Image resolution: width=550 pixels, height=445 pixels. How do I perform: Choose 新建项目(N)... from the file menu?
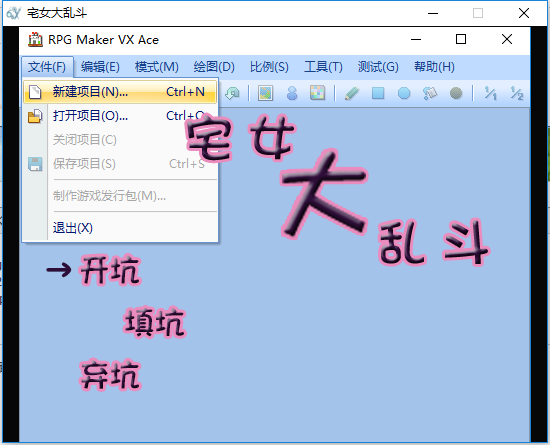(x=120, y=92)
